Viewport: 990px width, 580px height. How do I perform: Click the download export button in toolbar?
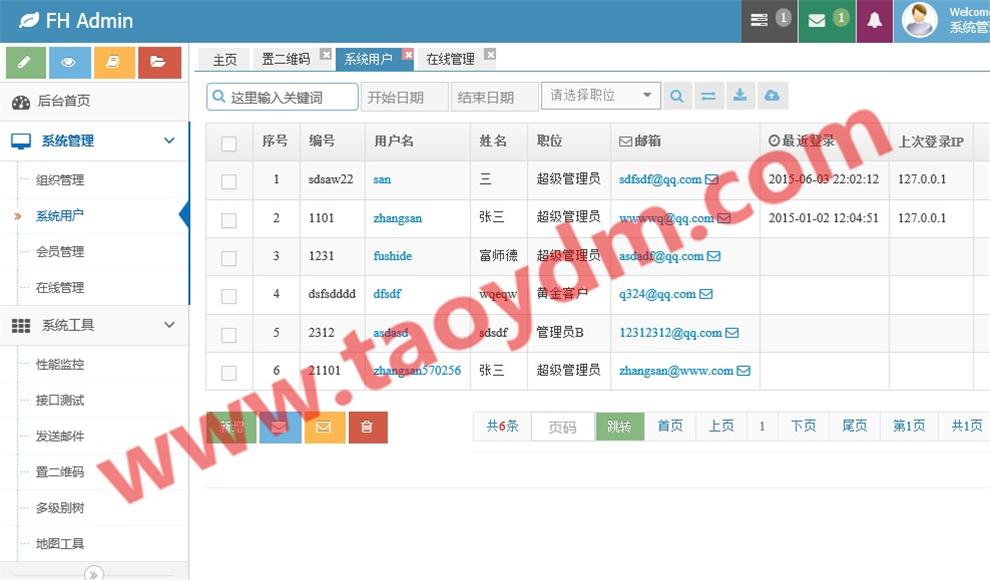tap(740, 96)
